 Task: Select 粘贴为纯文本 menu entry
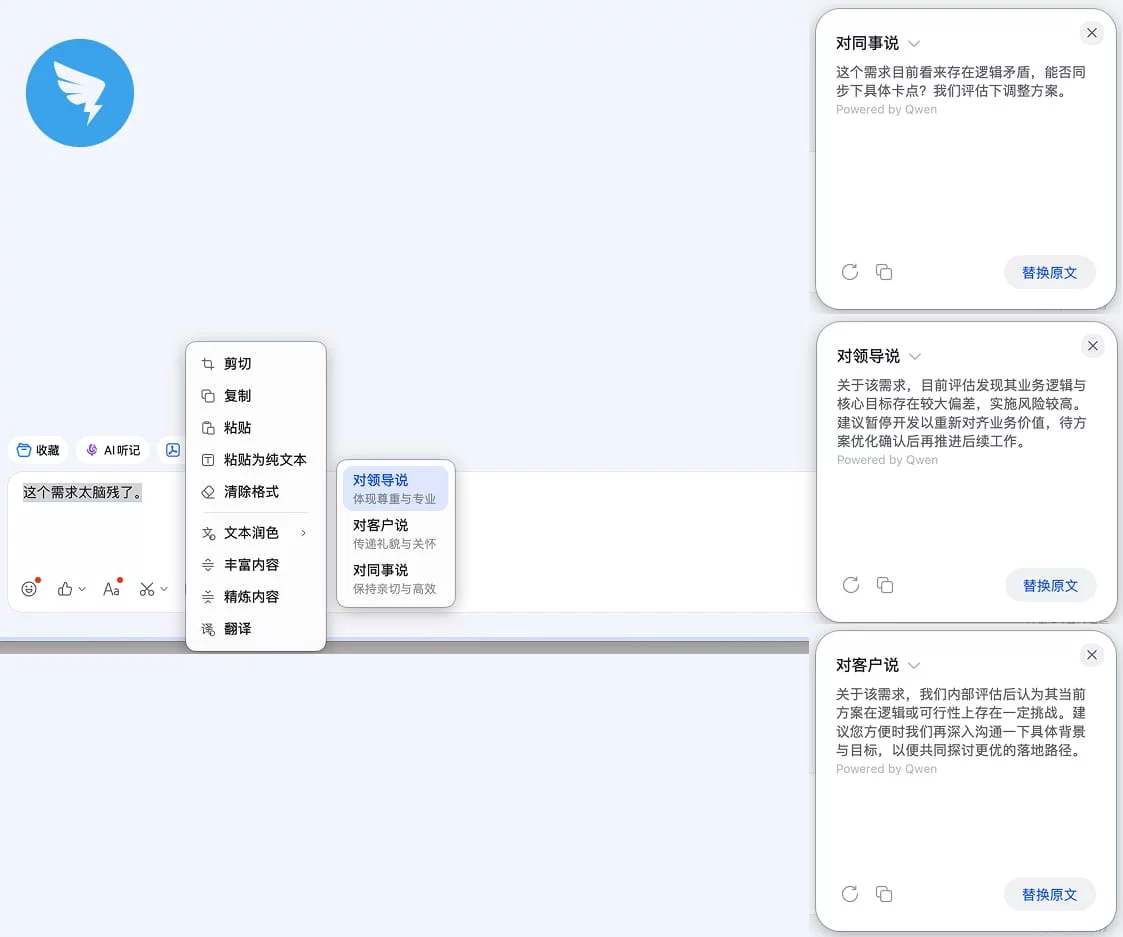tap(256, 460)
